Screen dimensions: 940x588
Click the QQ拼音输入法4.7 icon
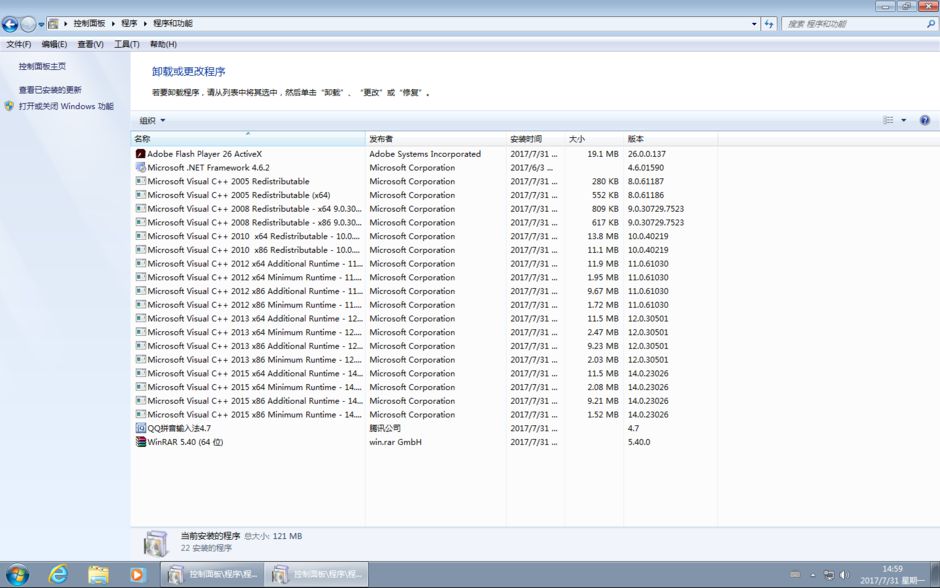click(x=141, y=428)
